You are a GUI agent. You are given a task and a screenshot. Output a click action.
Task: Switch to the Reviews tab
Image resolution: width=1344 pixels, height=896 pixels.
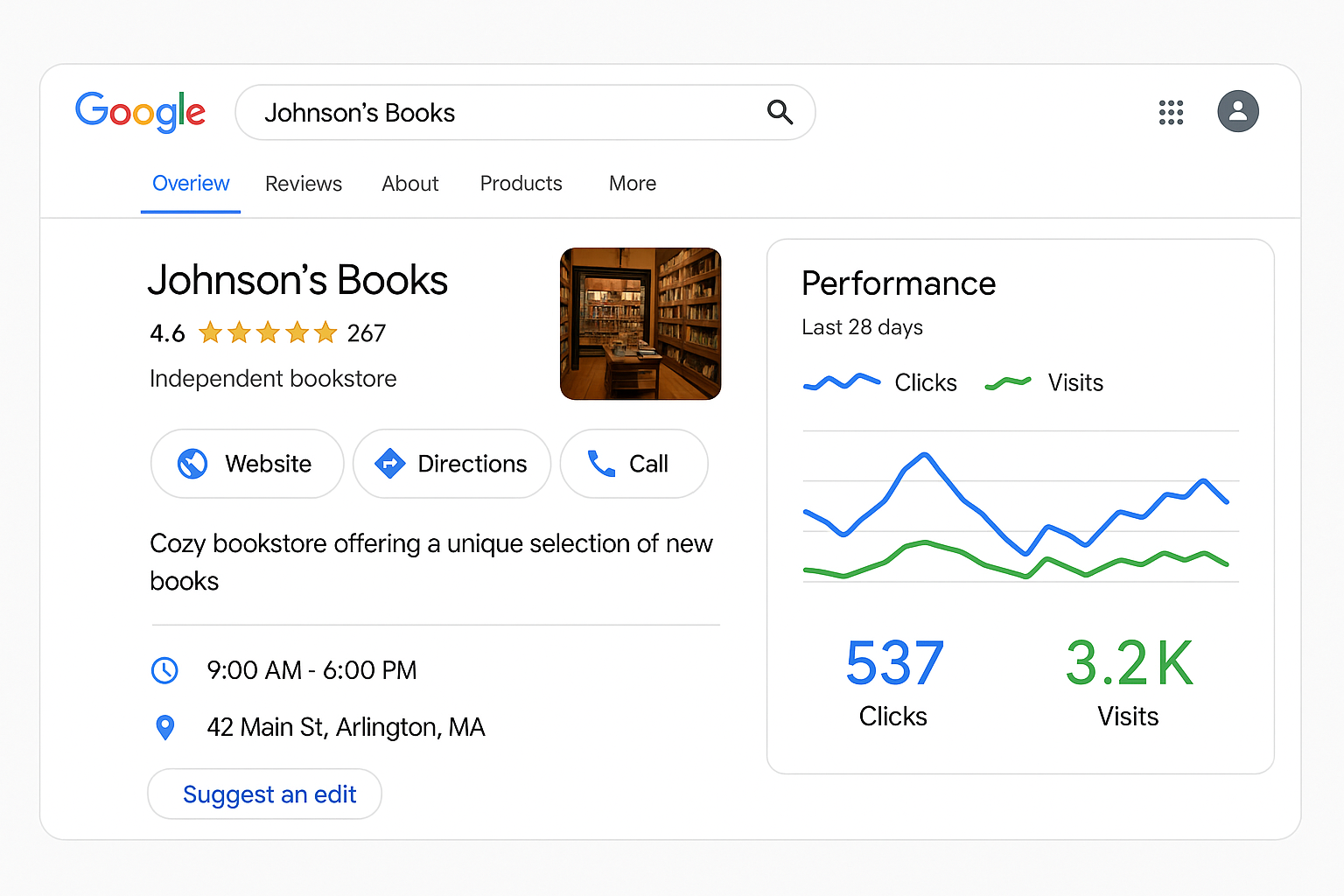tap(303, 184)
